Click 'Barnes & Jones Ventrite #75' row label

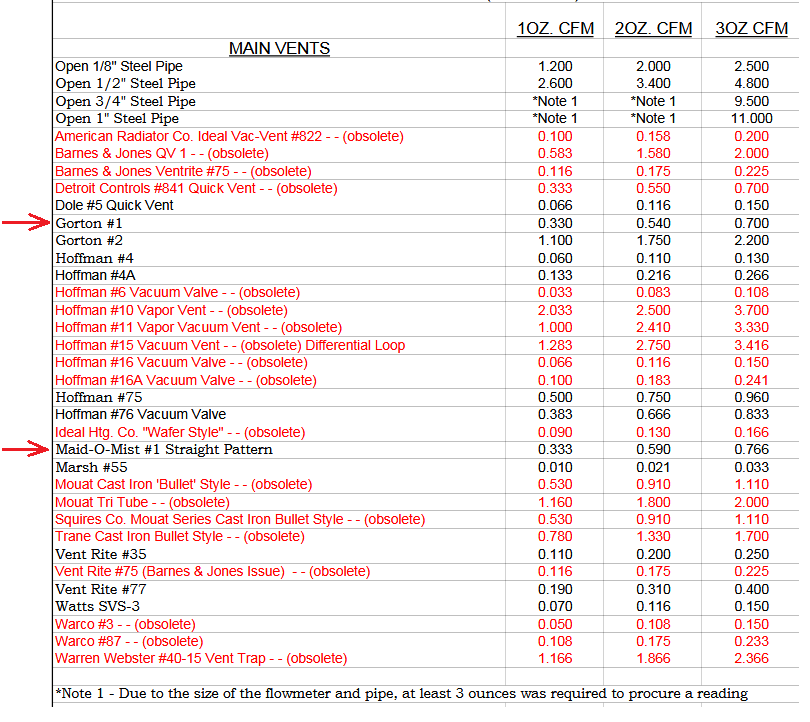183,171
